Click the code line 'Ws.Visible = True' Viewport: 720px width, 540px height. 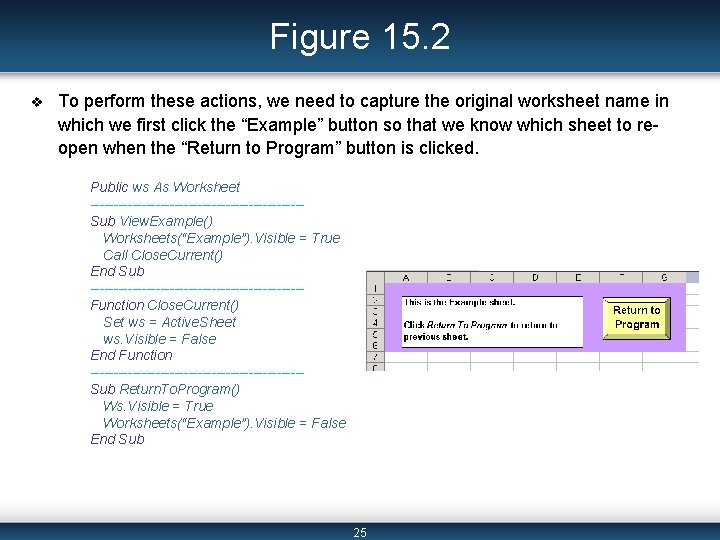click(x=158, y=406)
